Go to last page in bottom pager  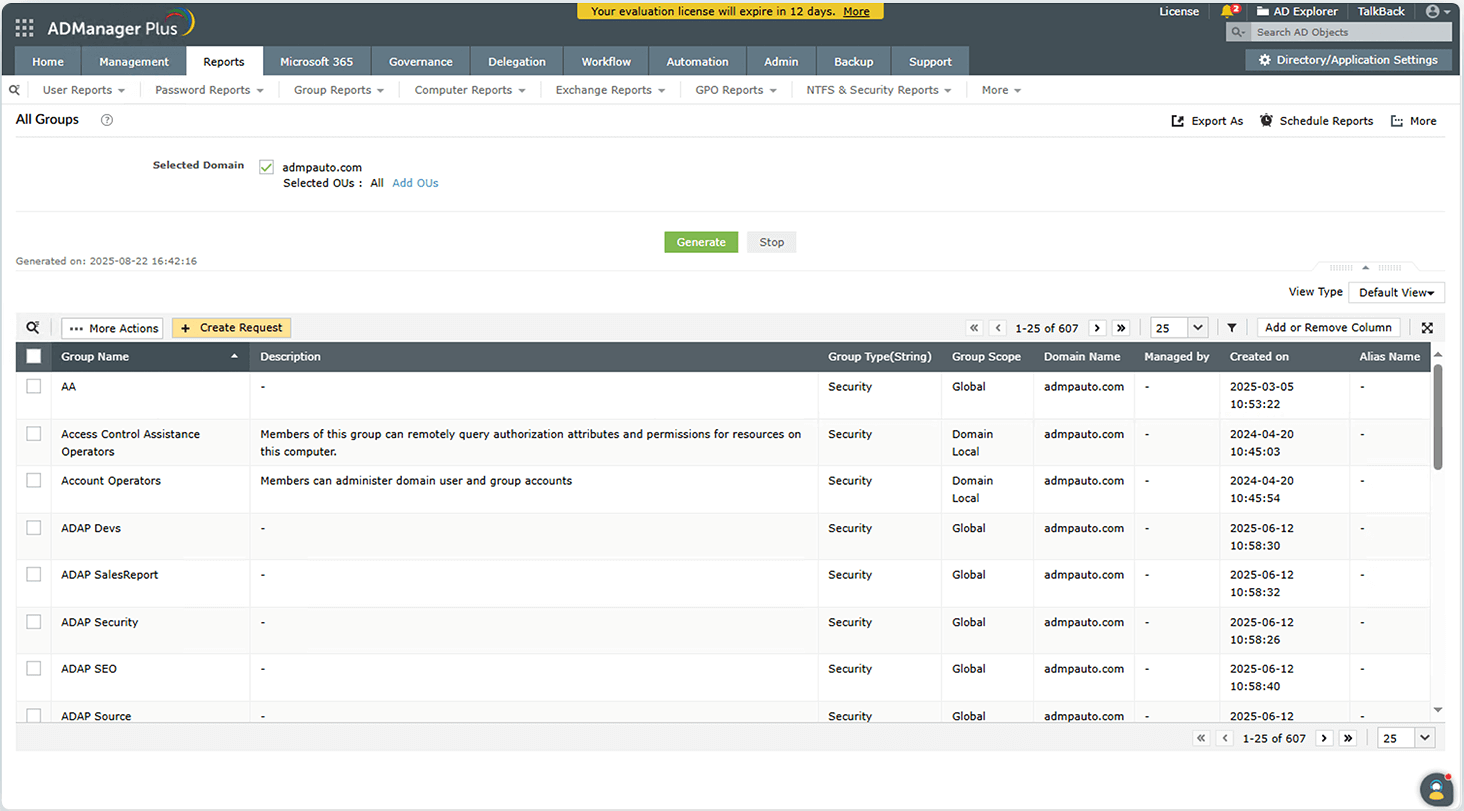[x=1348, y=738]
